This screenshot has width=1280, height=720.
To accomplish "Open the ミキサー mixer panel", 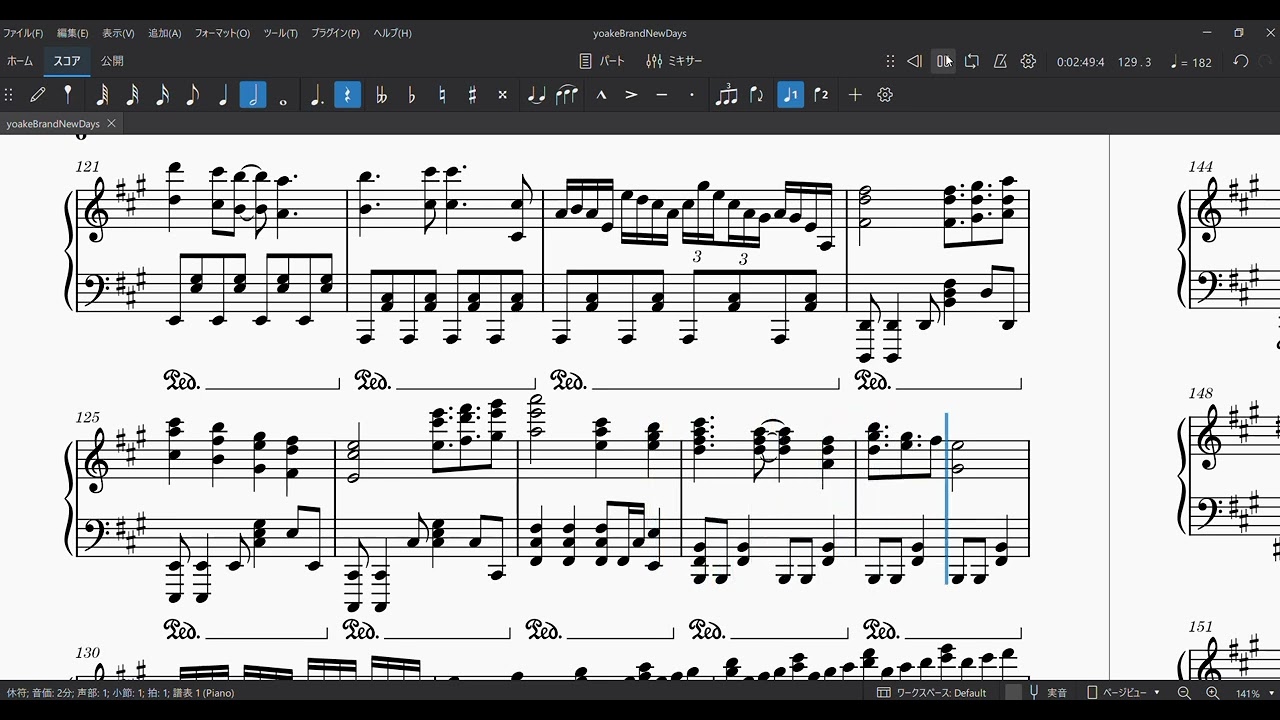I will point(675,61).
